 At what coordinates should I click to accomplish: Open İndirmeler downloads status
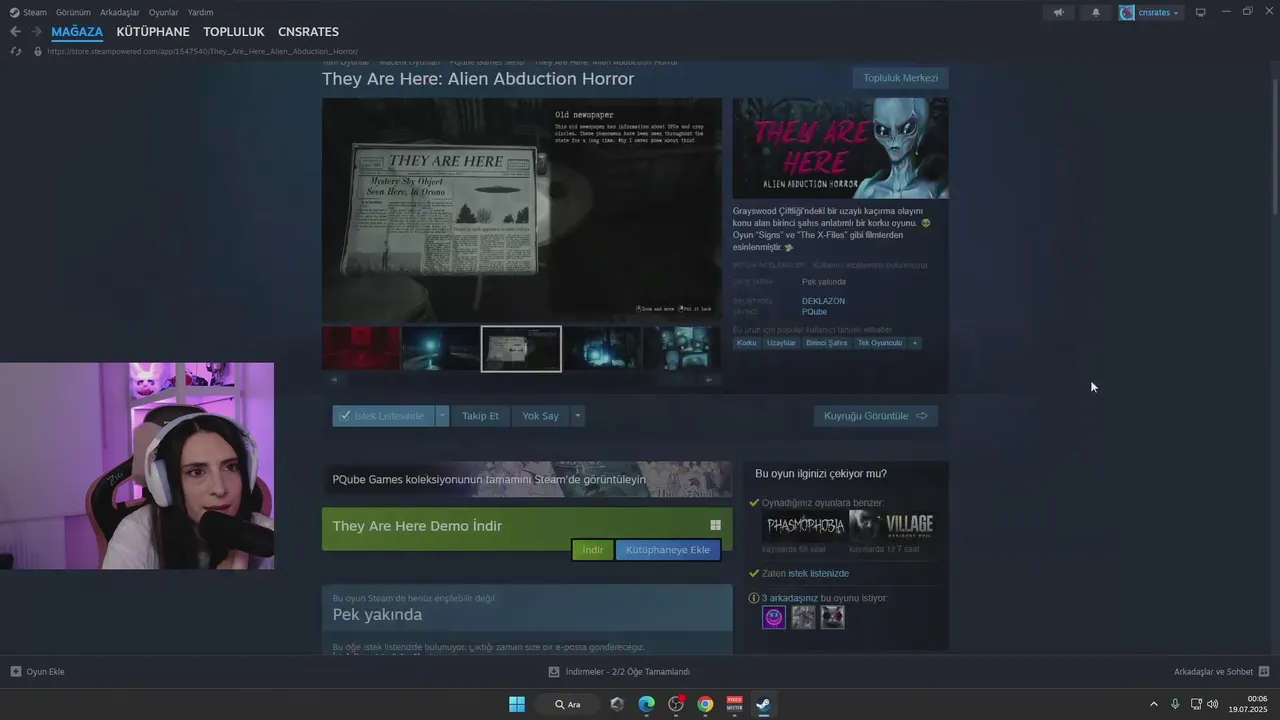(619, 672)
